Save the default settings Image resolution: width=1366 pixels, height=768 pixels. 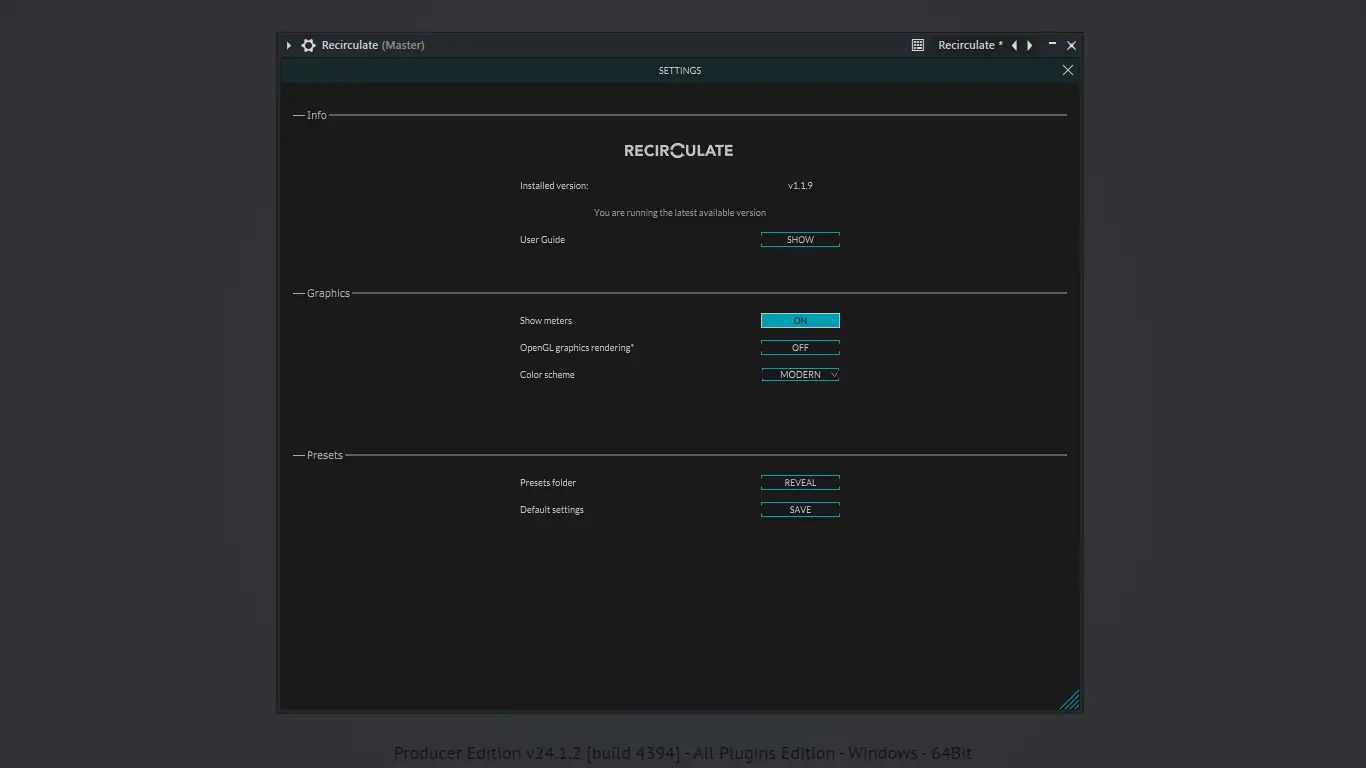799,509
